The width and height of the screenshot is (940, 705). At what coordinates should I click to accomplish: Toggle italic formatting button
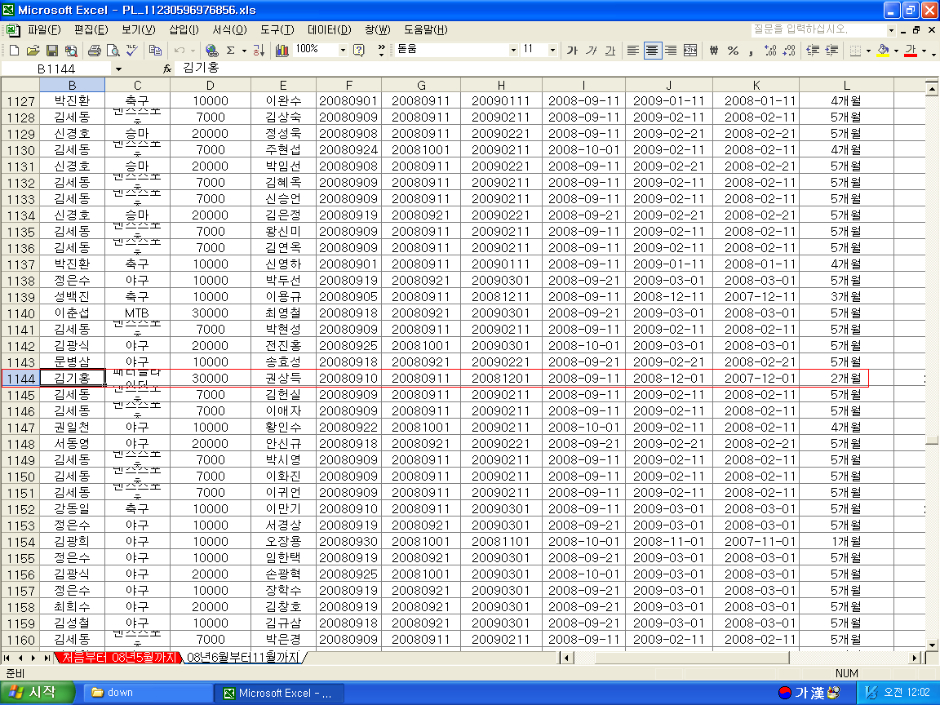coord(591,50)
